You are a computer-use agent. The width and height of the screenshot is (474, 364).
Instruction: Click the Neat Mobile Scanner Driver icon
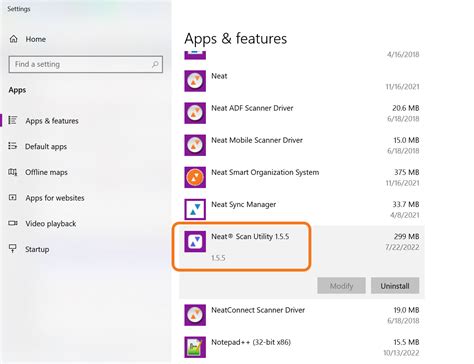click(x=195, y=145)
